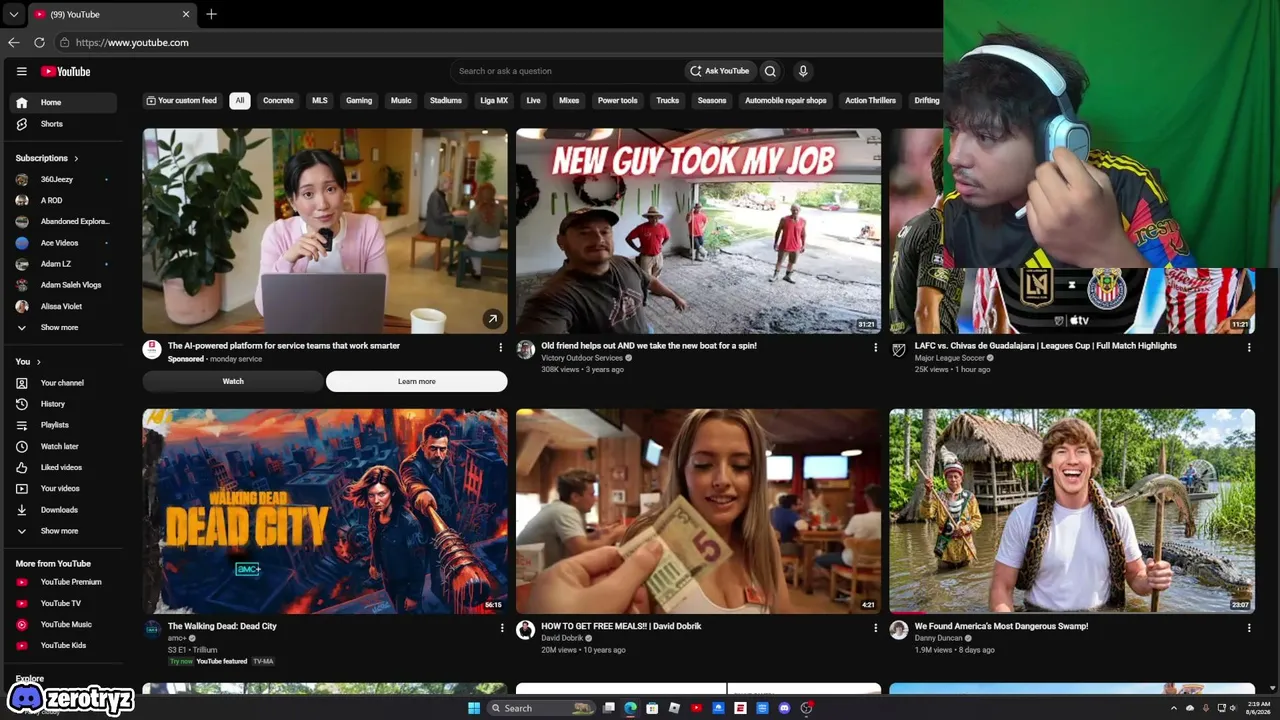
Task: Go back in the browser
Action: [x=13, y=42]
